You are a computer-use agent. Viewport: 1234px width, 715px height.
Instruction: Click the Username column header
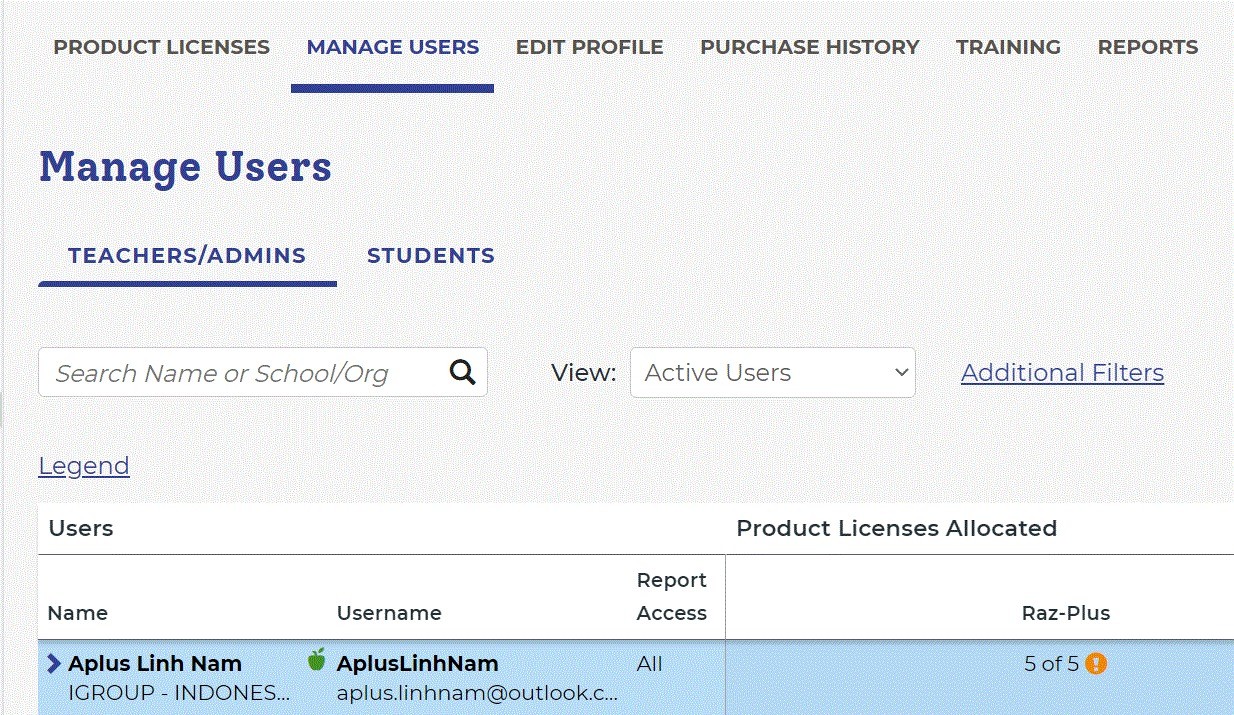(389, 613)
